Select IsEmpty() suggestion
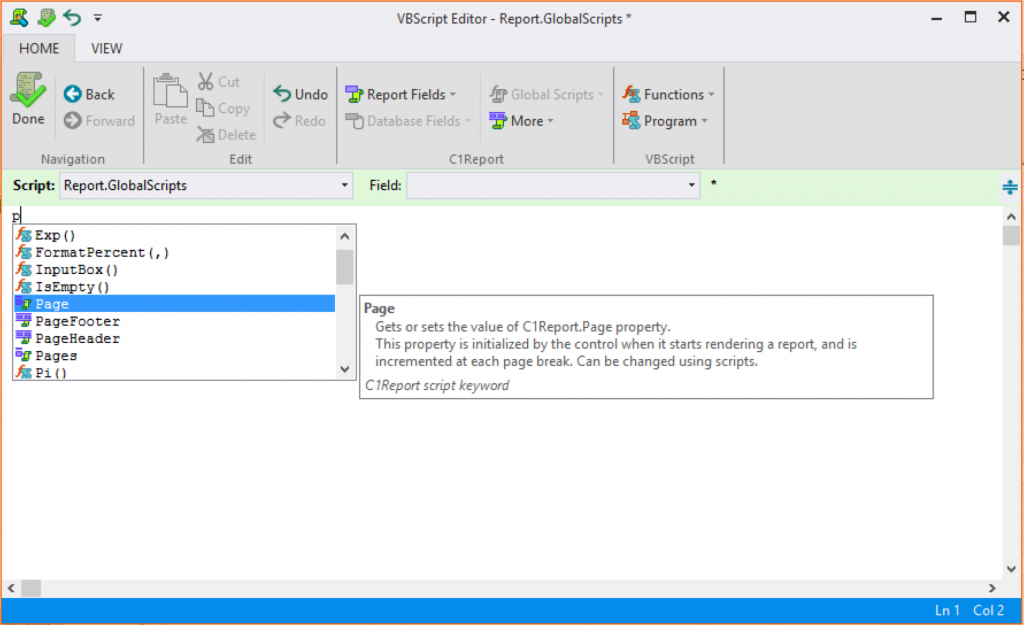 click(175, 287)
